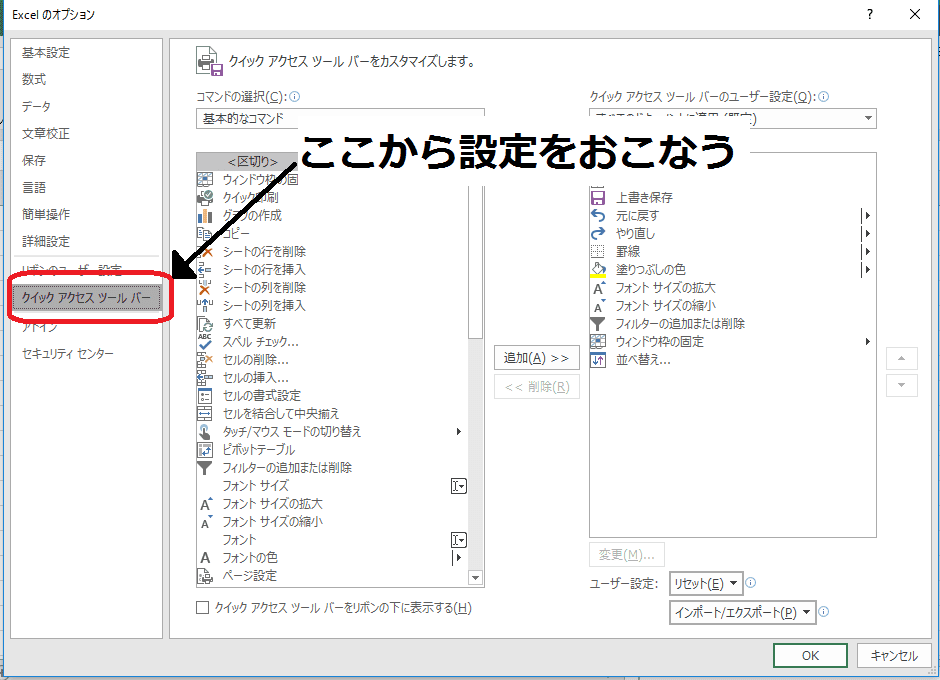Select the 塗りつぶしの色 paint bucket icon
Image resolution: width=940 pixels, height=680 pixels.
click(x=598, y=269)
